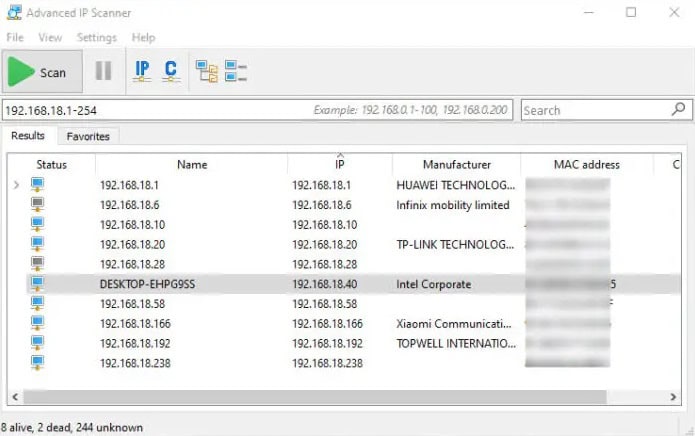Select the DESKTOP-EHPG9SS name

coord(147,284)
